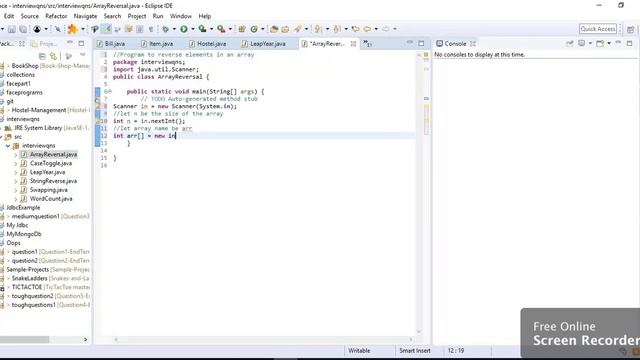Click the Save All toolbar icon
Image resolution: width=640 pixels, height=360 pixels.
click(23, 29)
